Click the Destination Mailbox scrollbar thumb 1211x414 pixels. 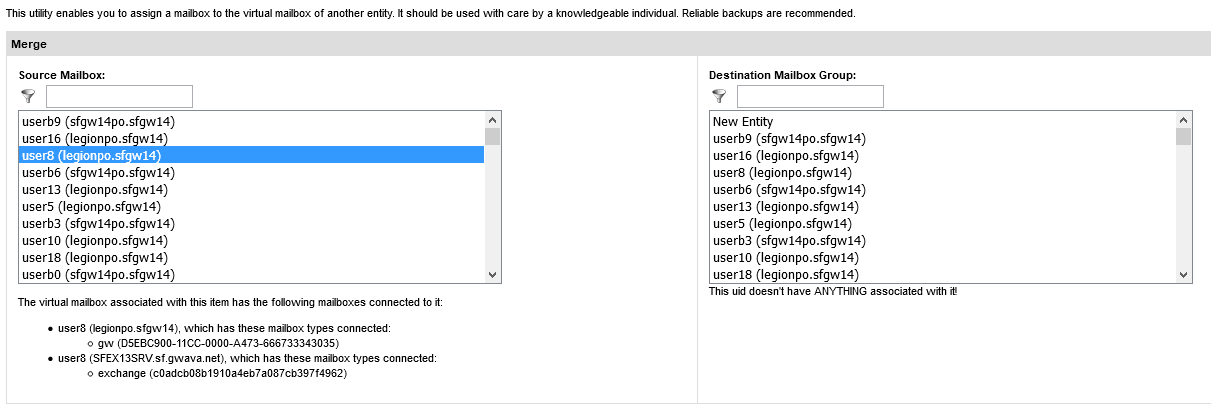click(1183, 136)
